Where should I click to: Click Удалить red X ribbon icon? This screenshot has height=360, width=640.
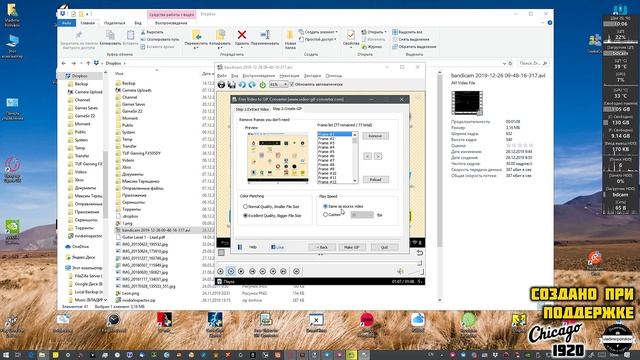242,35
